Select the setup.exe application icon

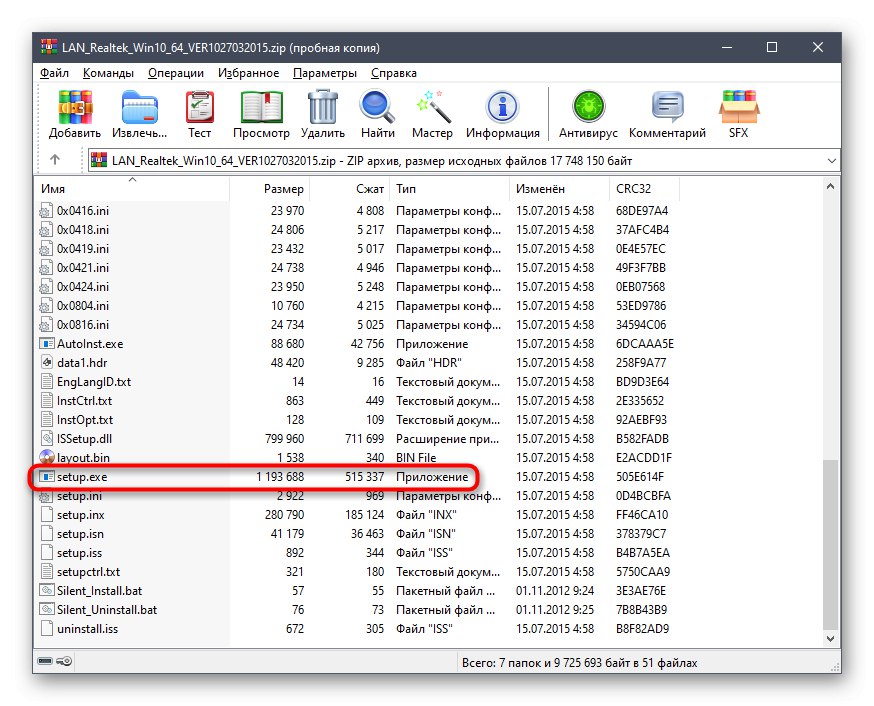(x=47, y=476)
